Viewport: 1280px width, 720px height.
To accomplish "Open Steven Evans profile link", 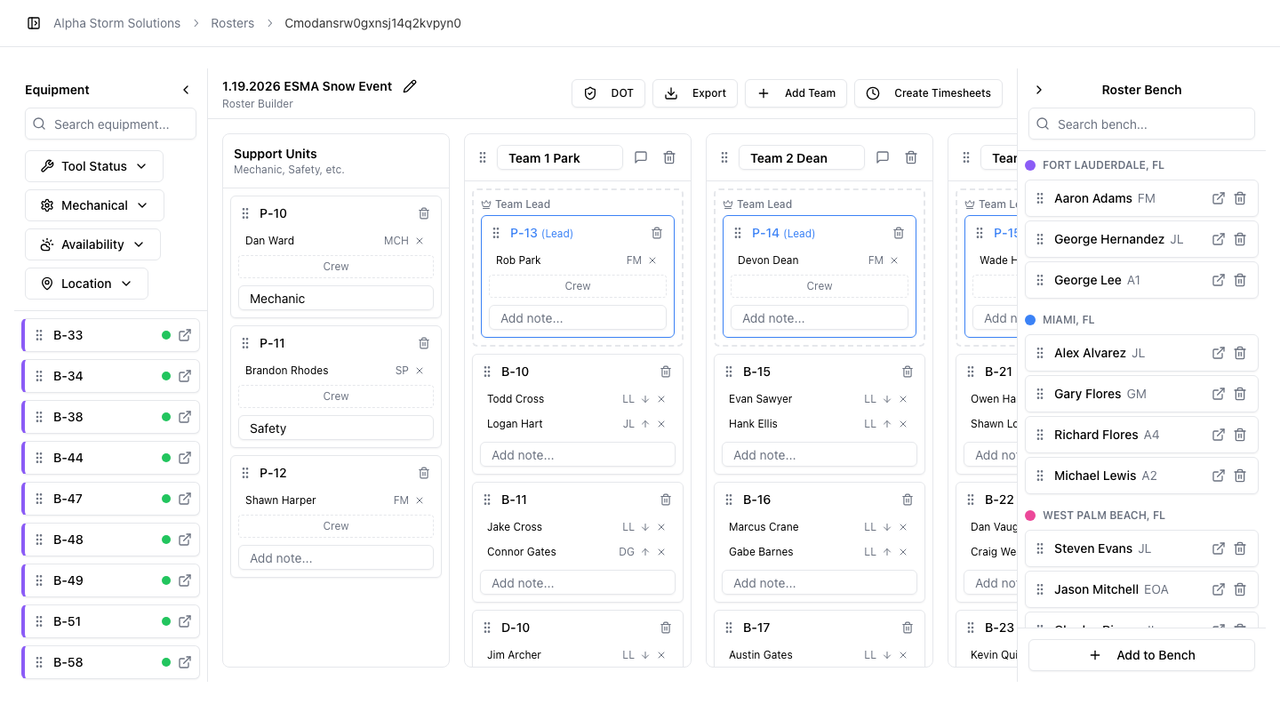I will click(1218, 549).
